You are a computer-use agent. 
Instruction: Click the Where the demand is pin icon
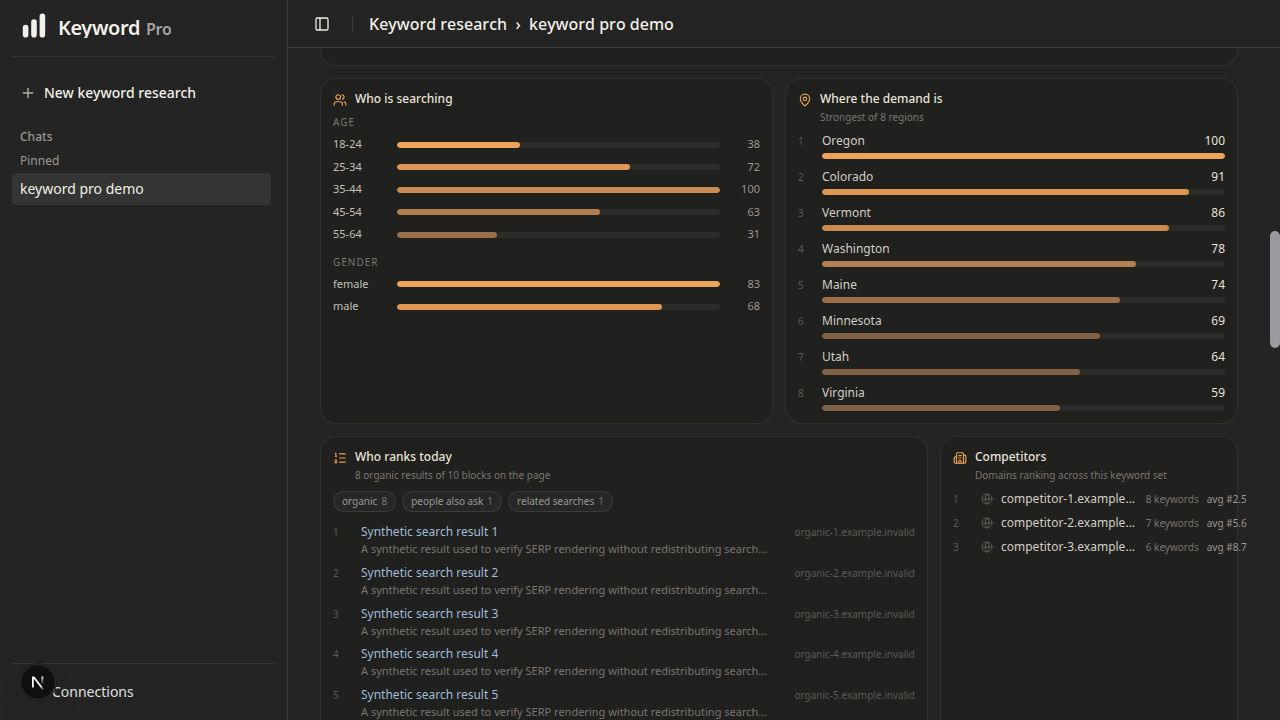click(804, 99)
